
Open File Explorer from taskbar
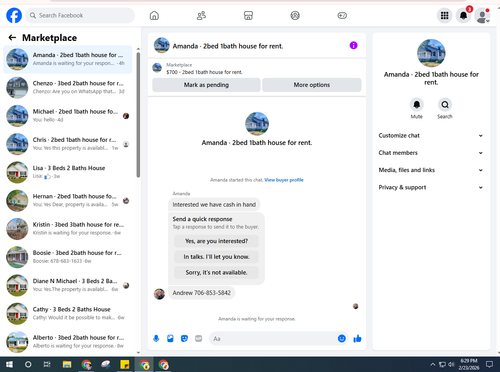point(67,364)
